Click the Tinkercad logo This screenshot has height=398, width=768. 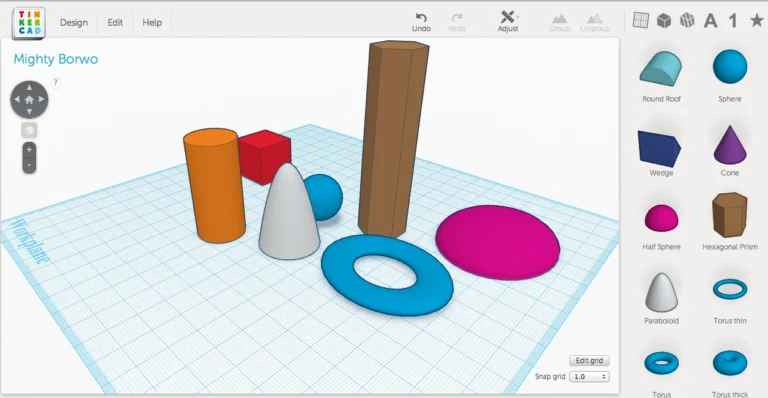pyautogui.click(x=29, y=23)
